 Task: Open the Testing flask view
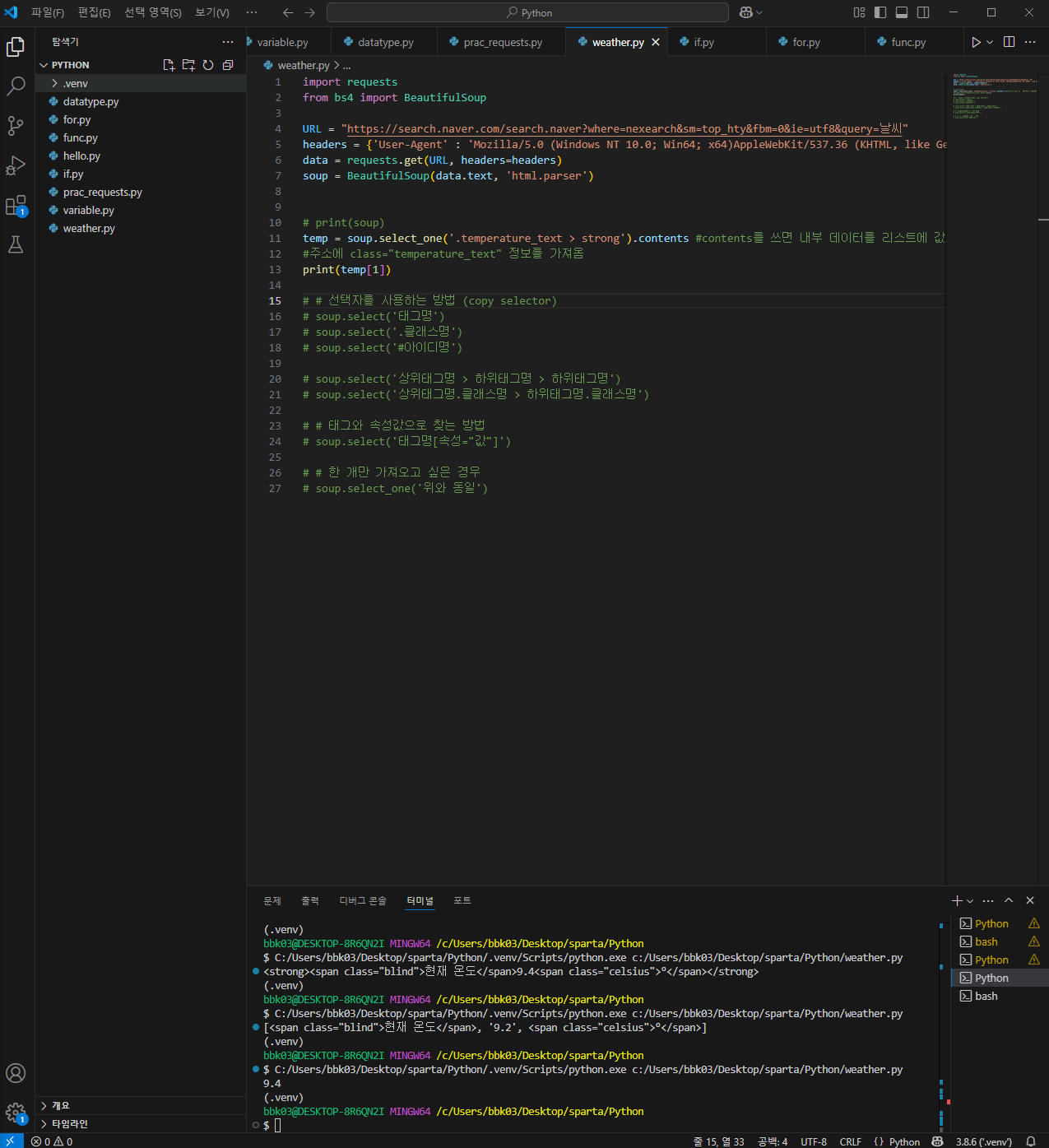pyautogui.click(x=16, y=244)
